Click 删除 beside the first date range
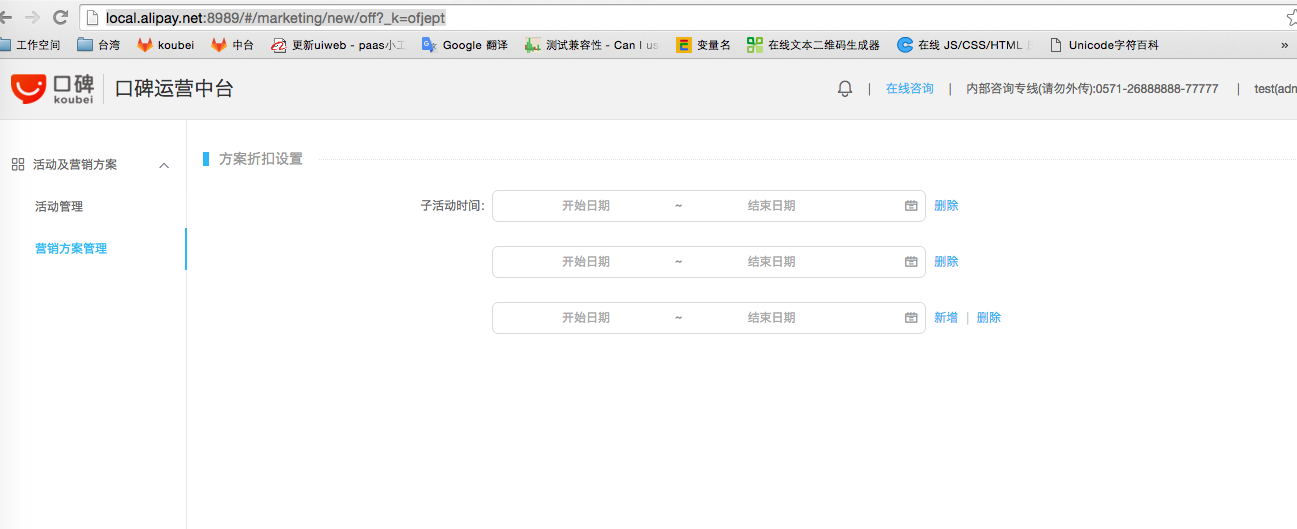Image resolution: width=1297 pixels, height=529 pixels. tap(946, 205)
